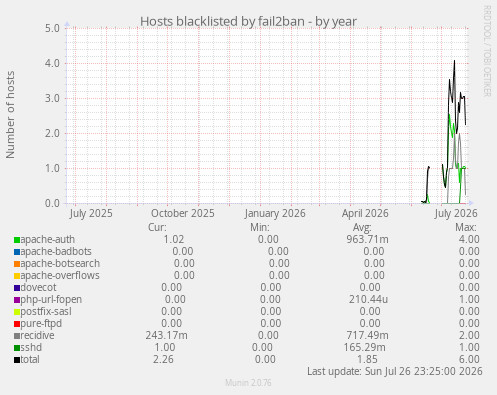The image size is (497, 395).
Task: Click the 'Cur:' column header
Action: coord(157,227)
